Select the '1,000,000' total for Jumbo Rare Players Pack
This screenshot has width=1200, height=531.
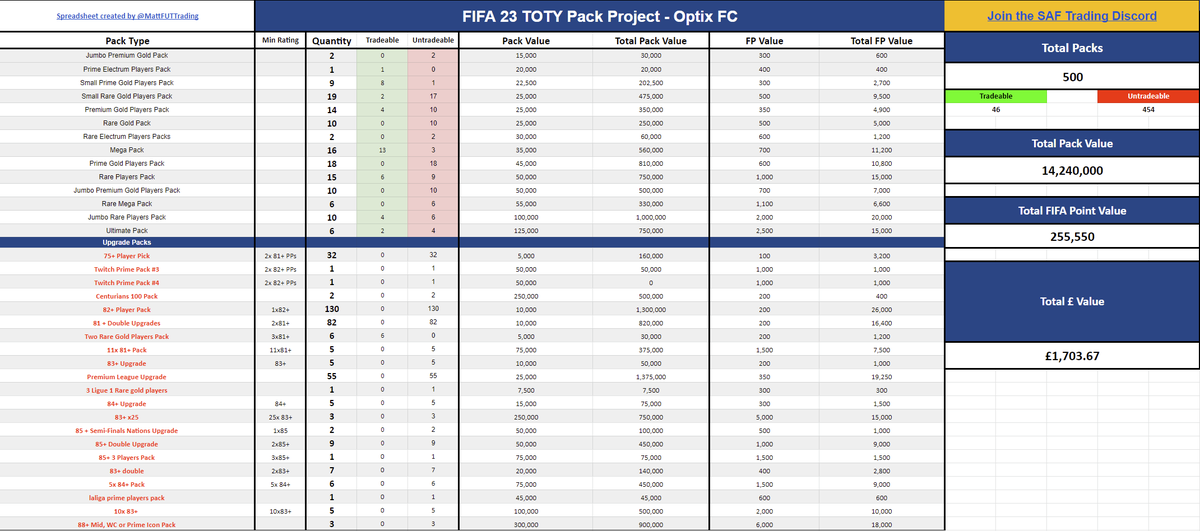tap(651, 217)
